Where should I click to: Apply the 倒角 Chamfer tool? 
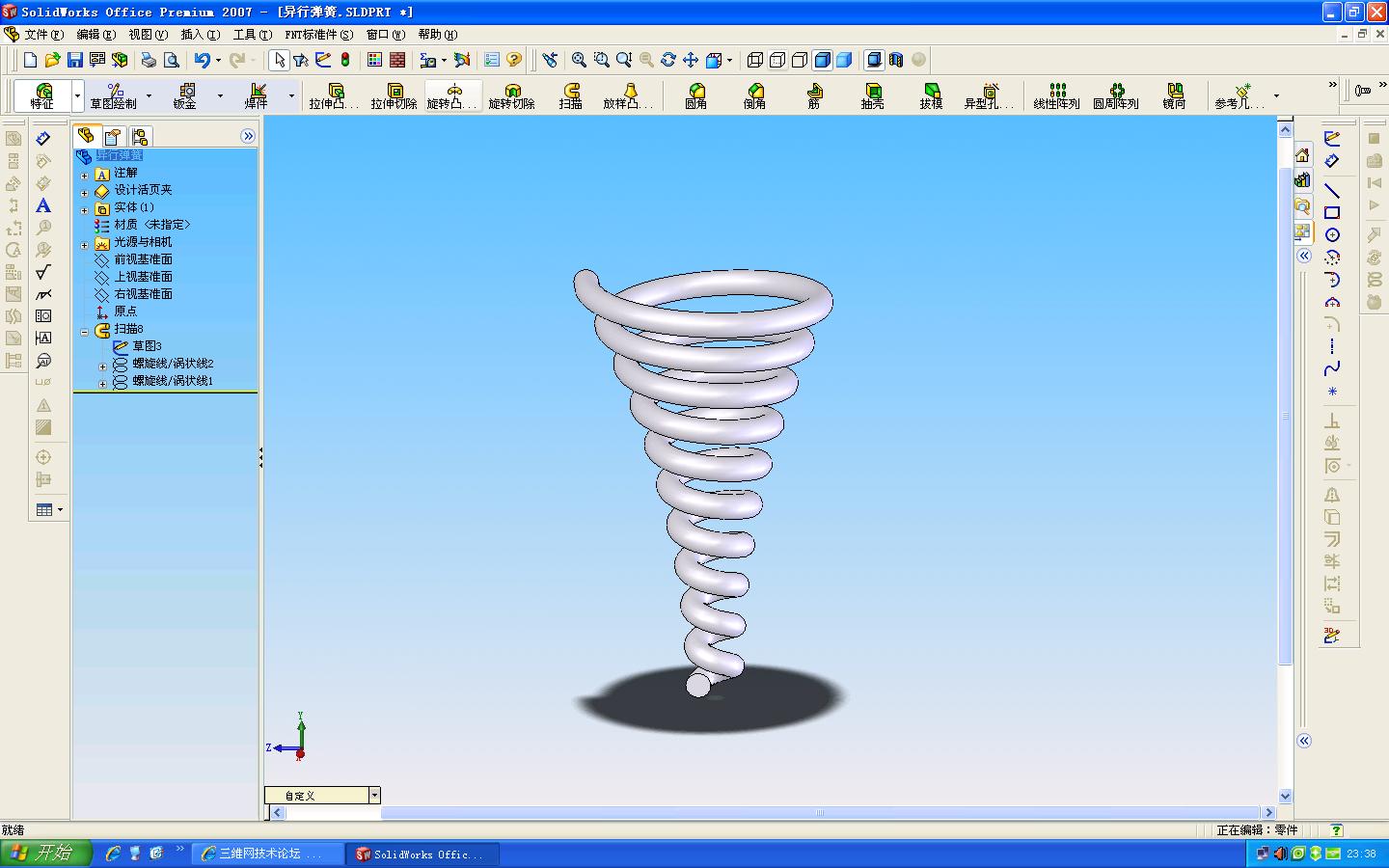[x=754, y=96]
